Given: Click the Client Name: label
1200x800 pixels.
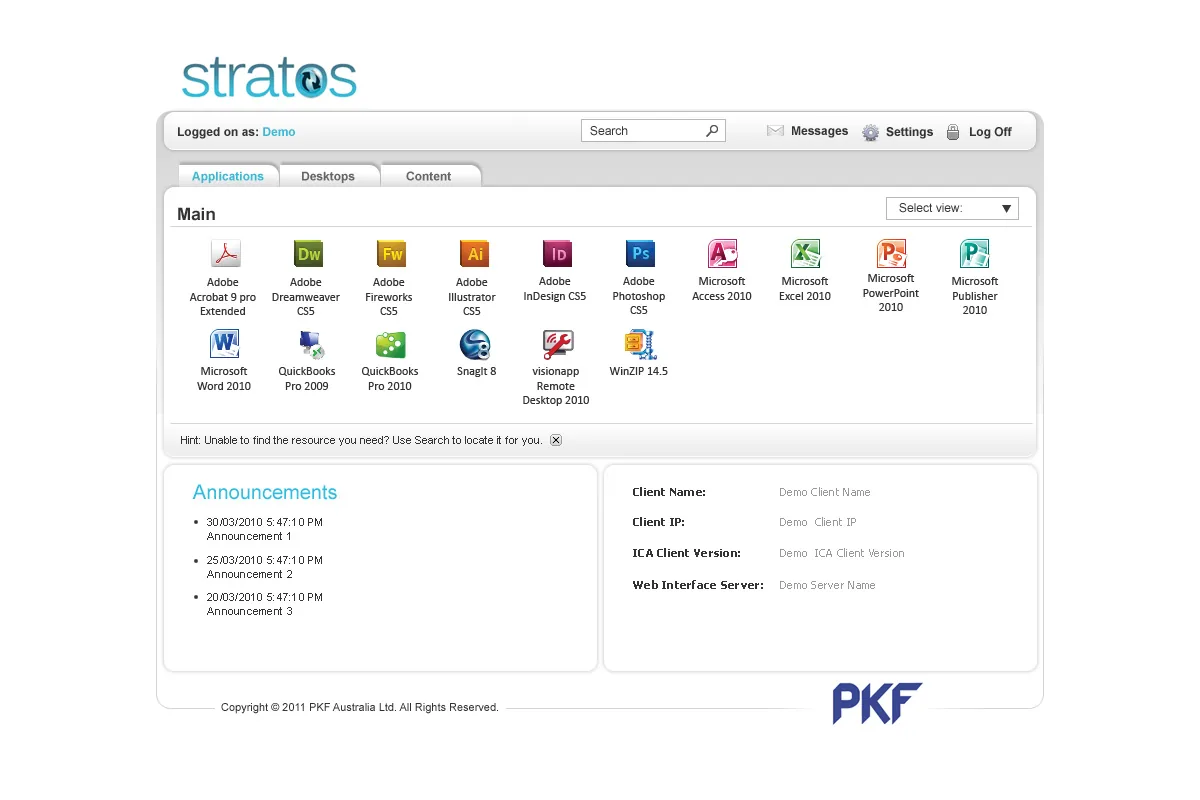Looking at the screenshot, I should tap(669, 492).
